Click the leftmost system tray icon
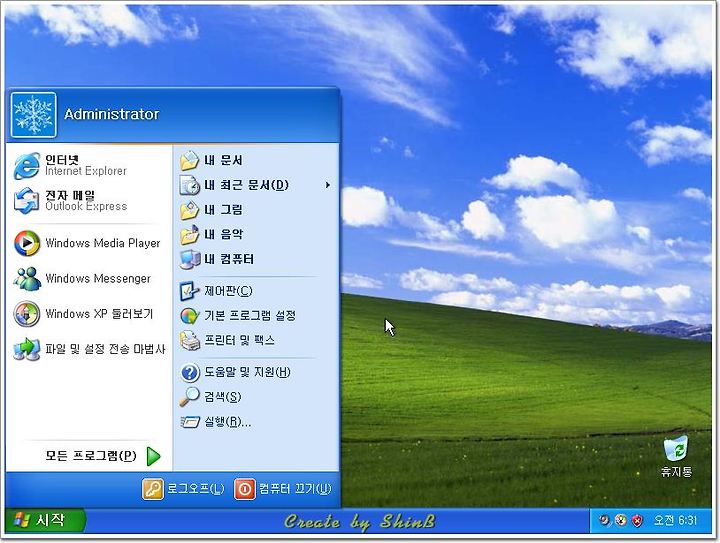 coord(605,521)
